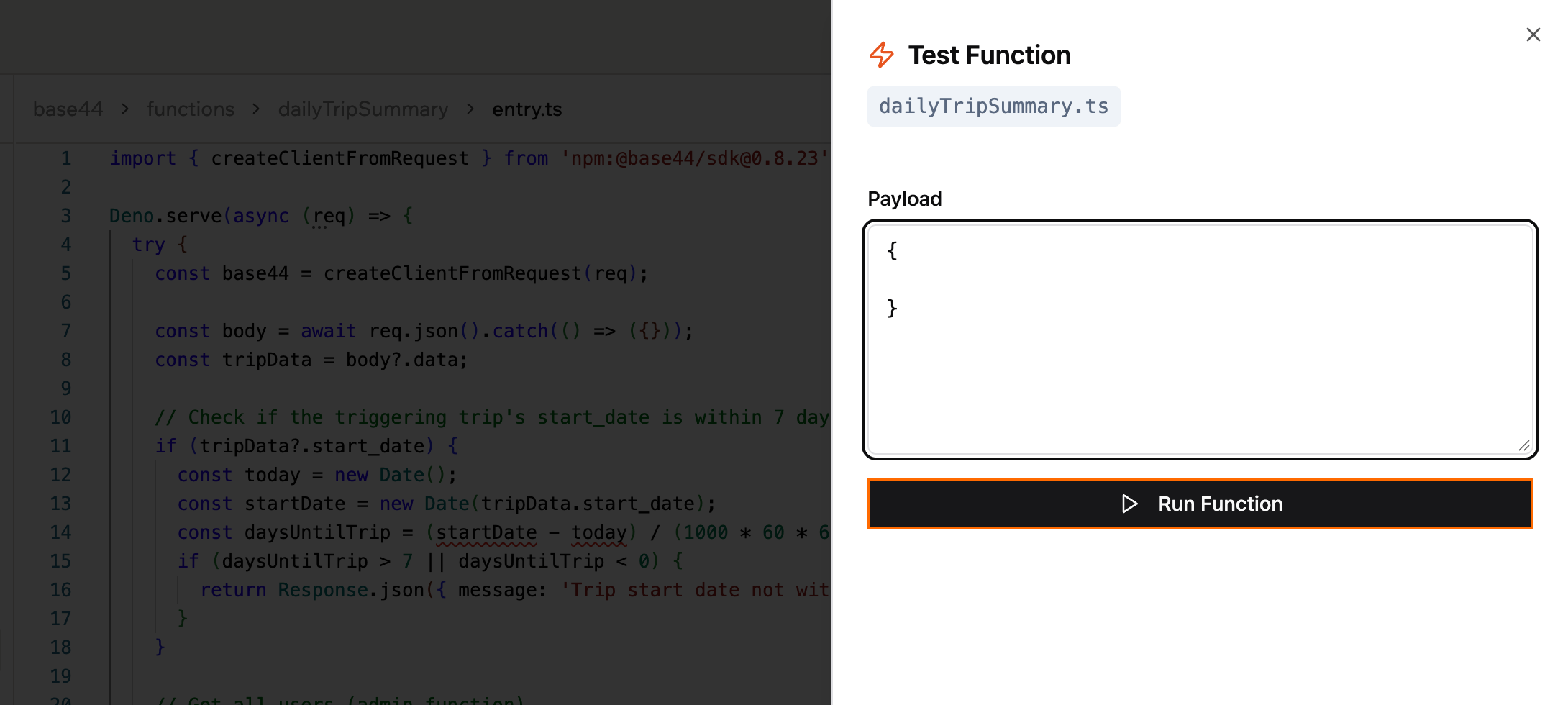Screen dimensions: 1568x705
Task: Open the functions breadcrumb
Action: click(x=191, y=109)
